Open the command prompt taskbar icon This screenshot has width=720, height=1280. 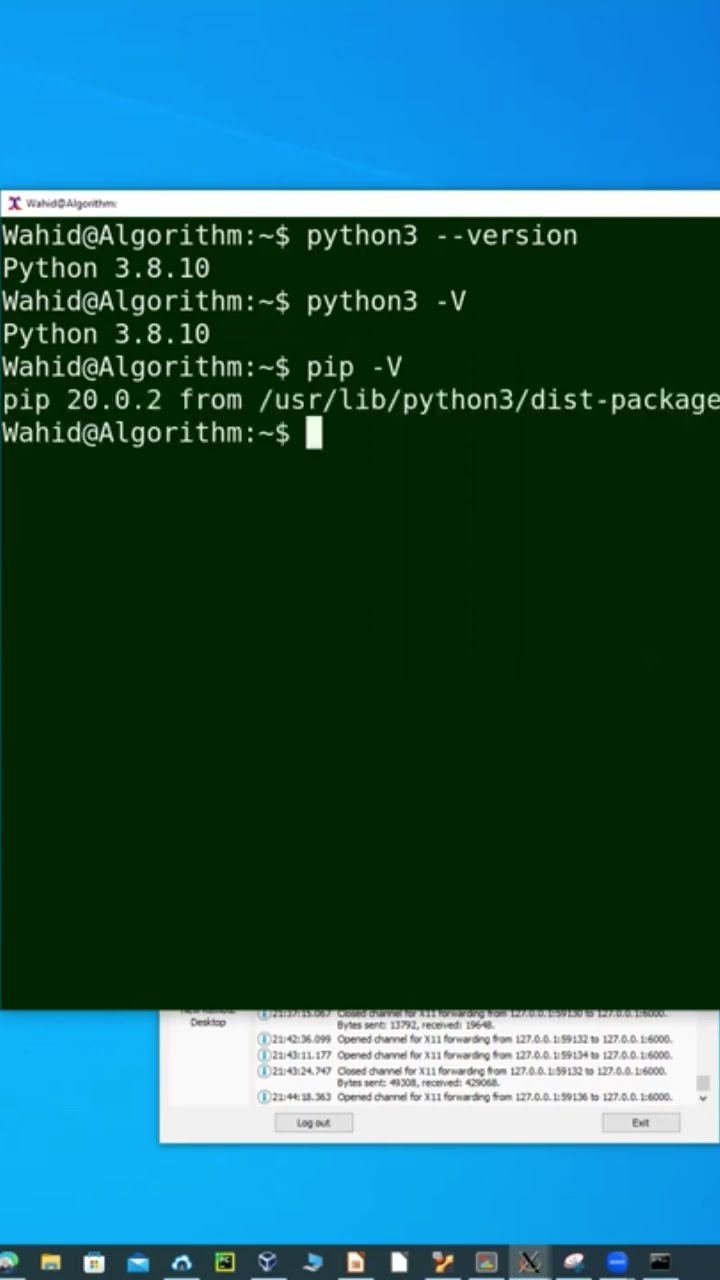pos(660,1262)
